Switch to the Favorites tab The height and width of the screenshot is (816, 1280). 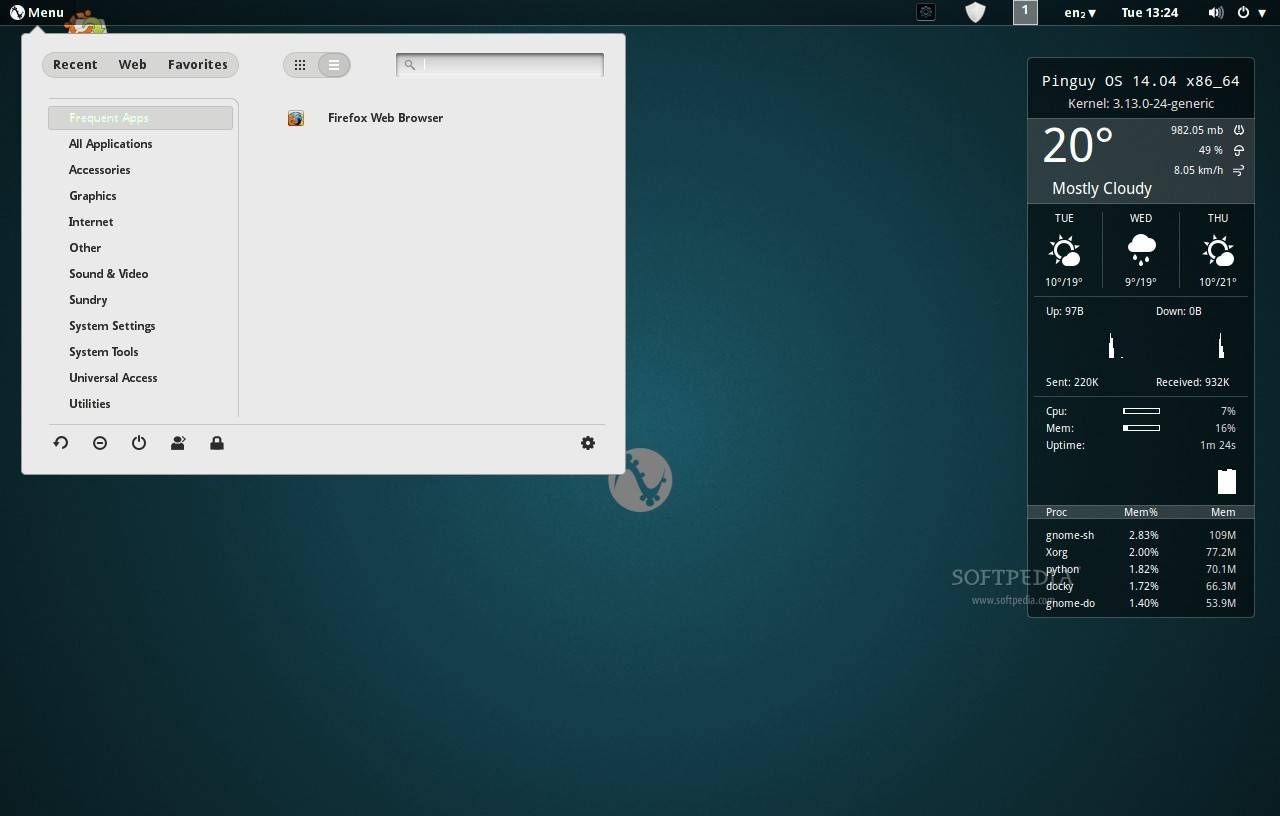197,65
